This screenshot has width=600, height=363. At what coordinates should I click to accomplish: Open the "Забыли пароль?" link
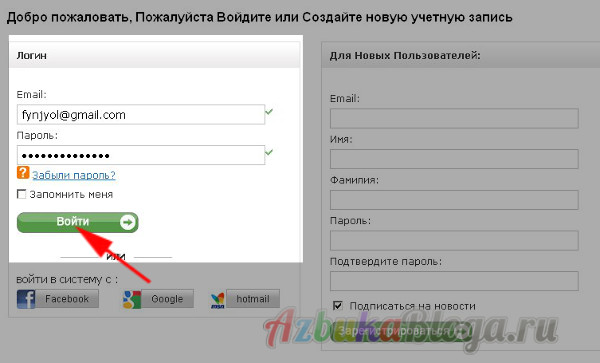74,175
